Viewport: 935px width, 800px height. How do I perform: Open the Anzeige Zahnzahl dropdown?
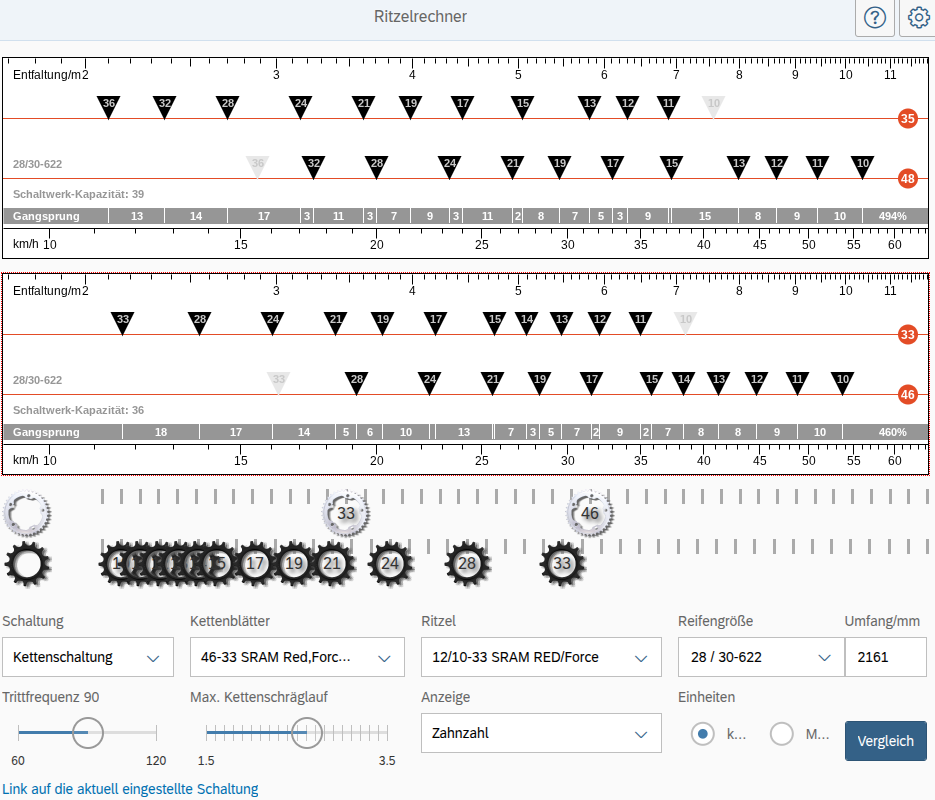541,733
